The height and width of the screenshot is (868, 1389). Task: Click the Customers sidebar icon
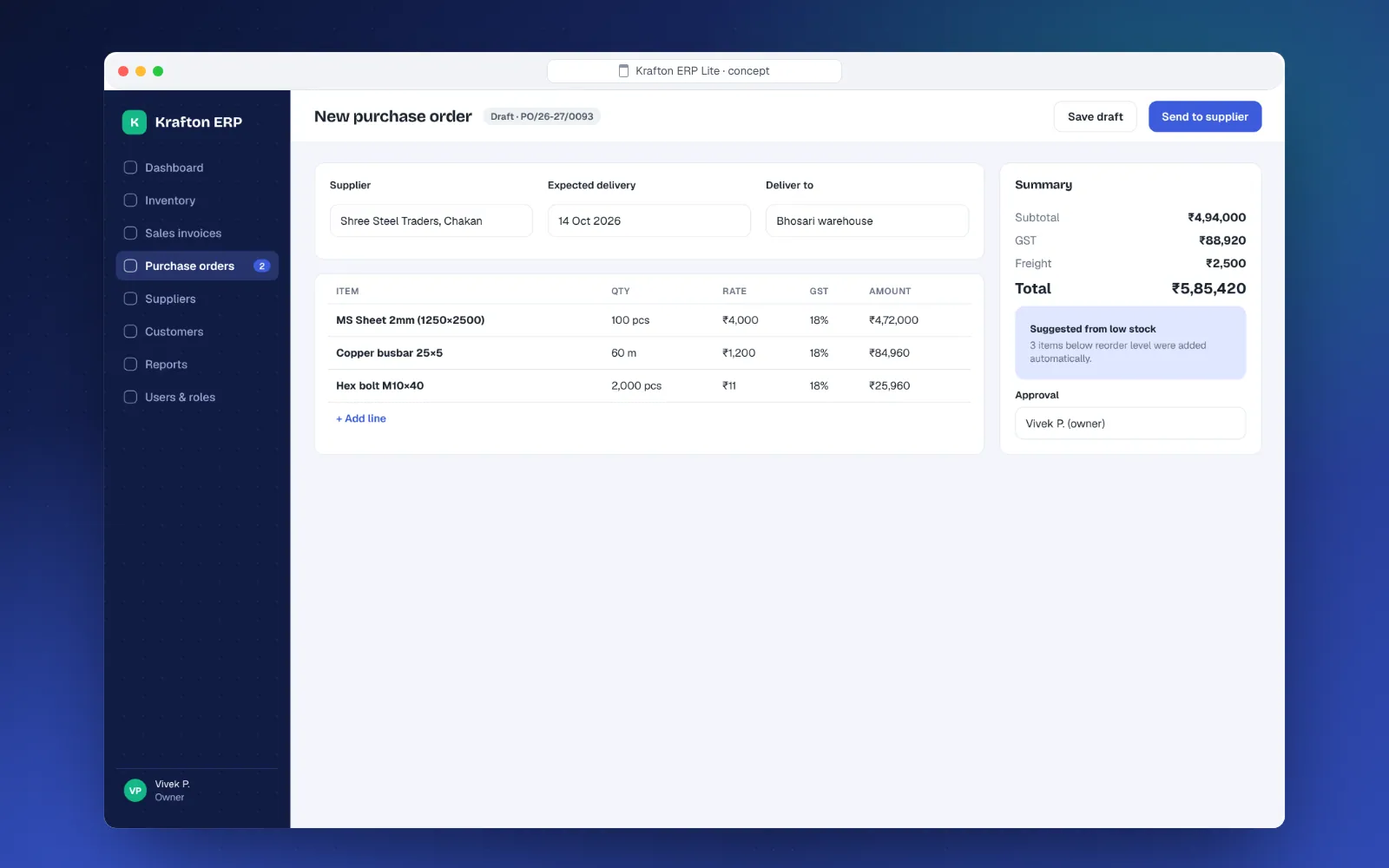click(x=130, y=332)
